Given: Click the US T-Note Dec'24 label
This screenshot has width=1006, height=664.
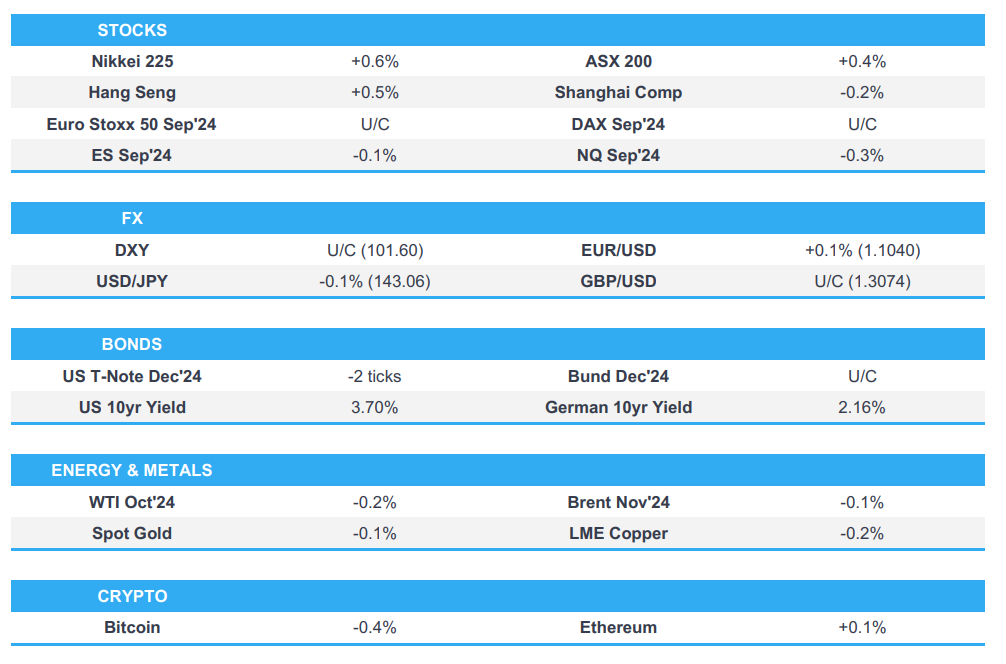Looking at the screenshot, I should (132, 376).
